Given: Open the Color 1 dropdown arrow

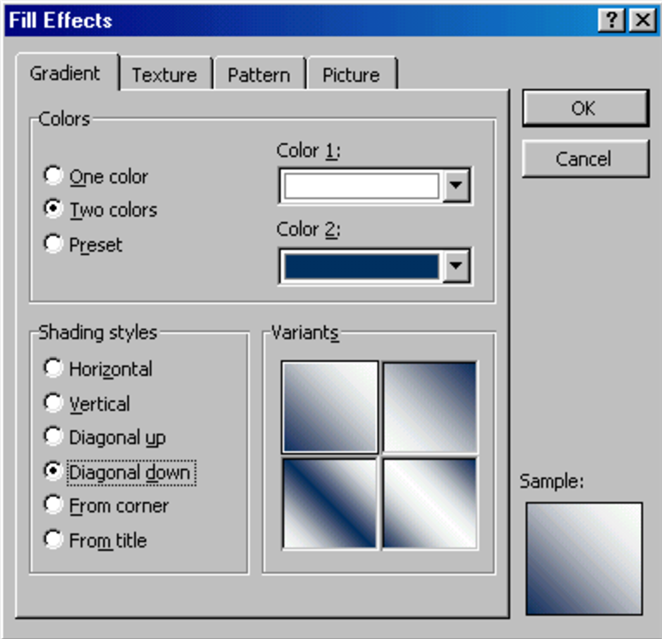Looking at the screenshot, I should tap(457, 186).
